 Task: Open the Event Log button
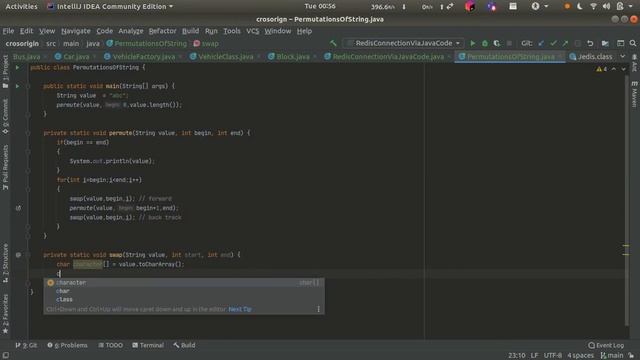click(x=606, y=345)
